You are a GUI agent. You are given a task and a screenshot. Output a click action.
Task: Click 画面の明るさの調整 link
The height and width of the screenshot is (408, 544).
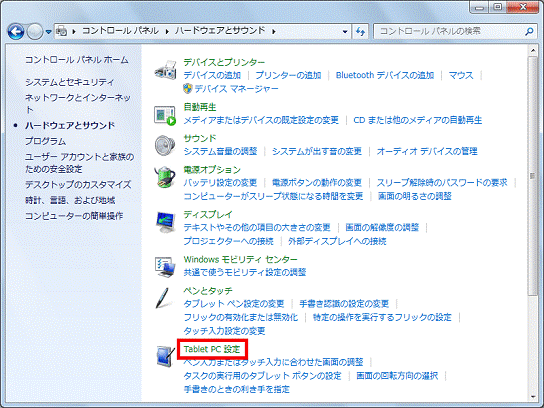coord(415,196)
